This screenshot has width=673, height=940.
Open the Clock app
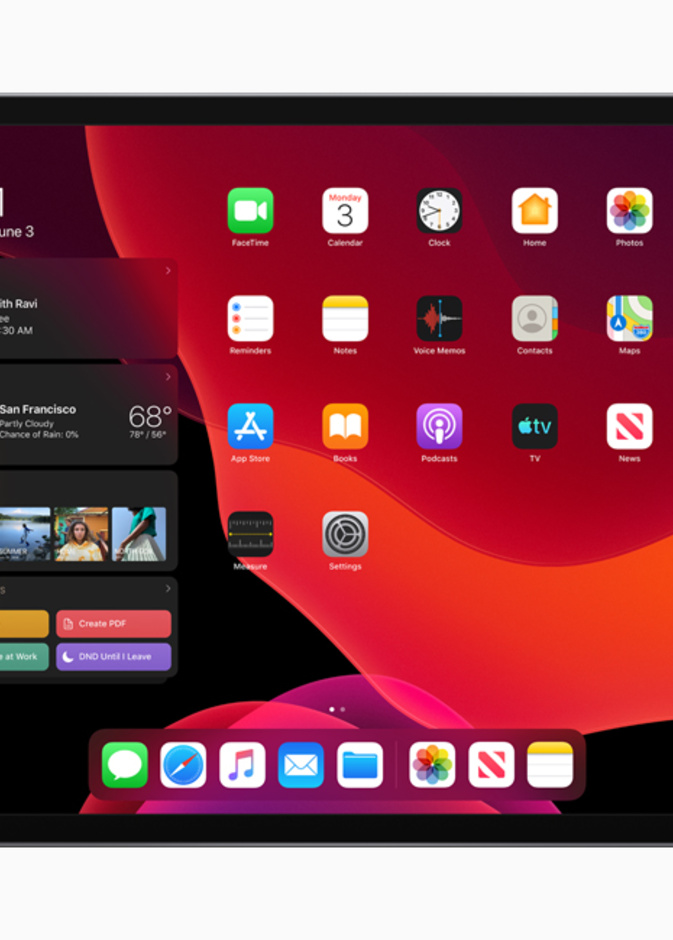coord(439,210)
